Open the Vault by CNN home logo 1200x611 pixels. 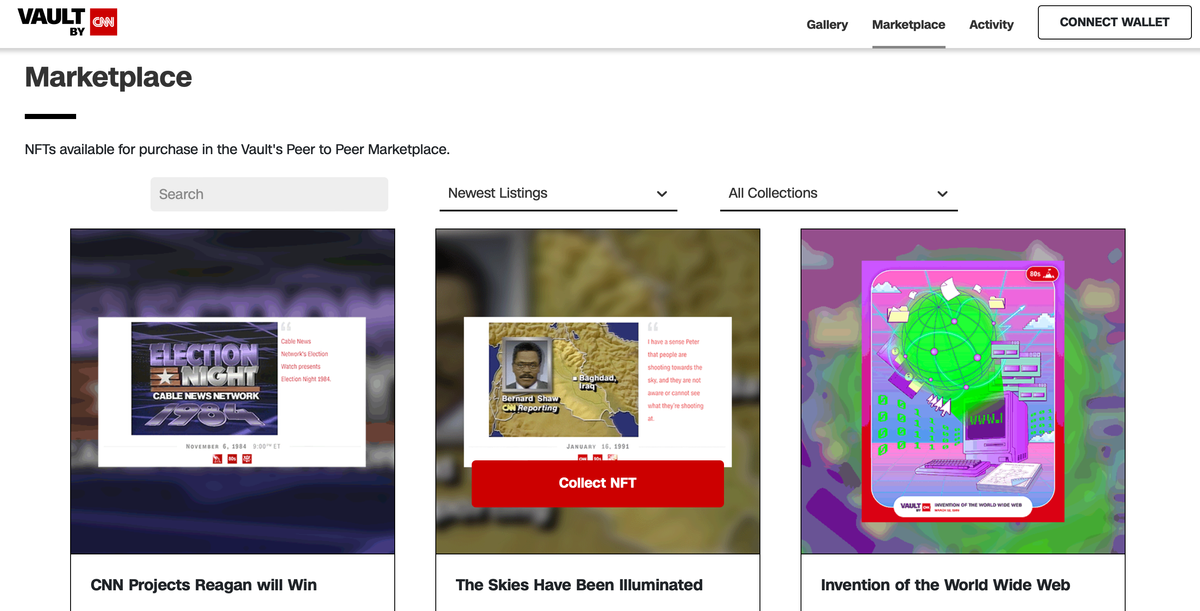pyautogui.click(x=67, y=22)
